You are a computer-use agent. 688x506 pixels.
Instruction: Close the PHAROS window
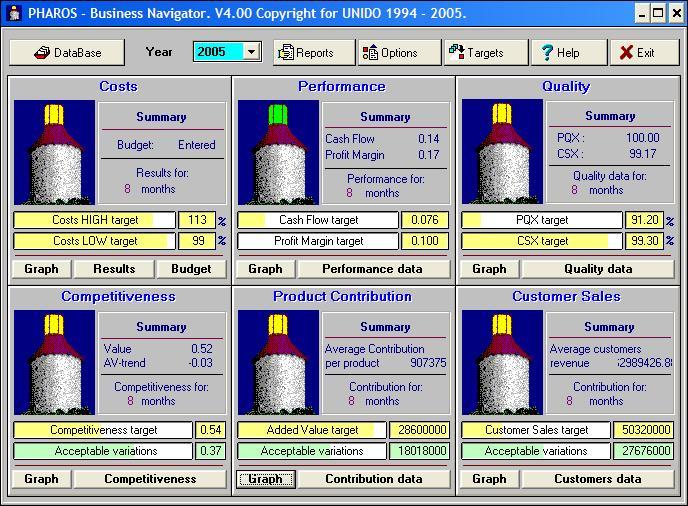coord(676,14)
